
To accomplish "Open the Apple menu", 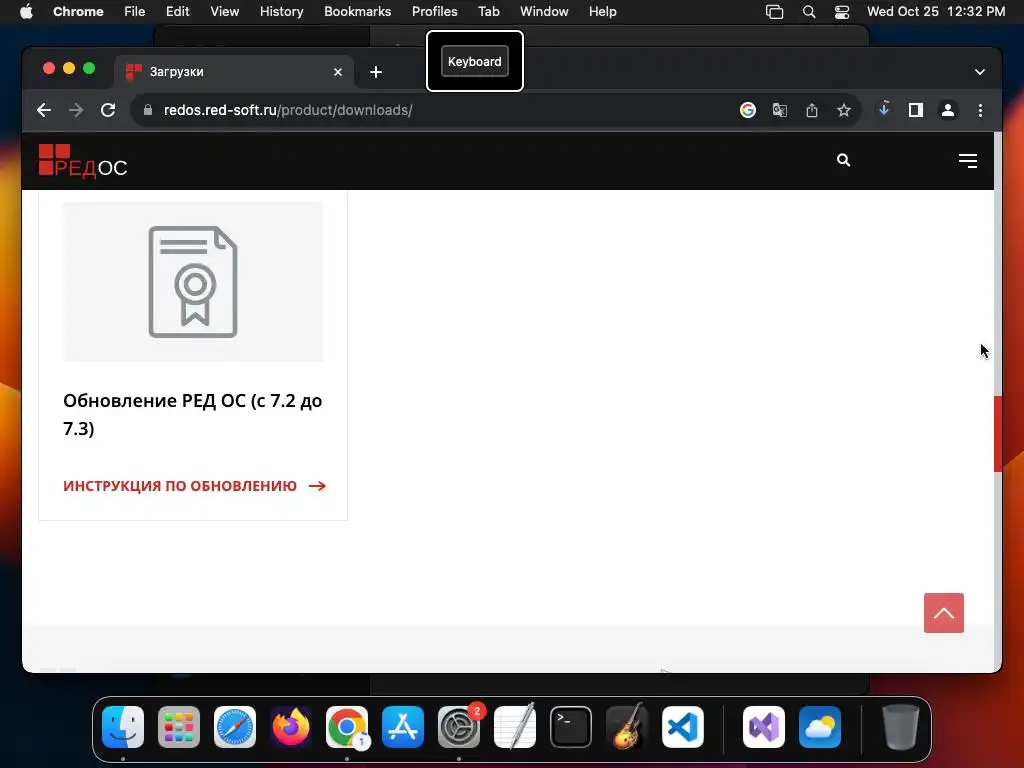I will click(x=26, y=12).
